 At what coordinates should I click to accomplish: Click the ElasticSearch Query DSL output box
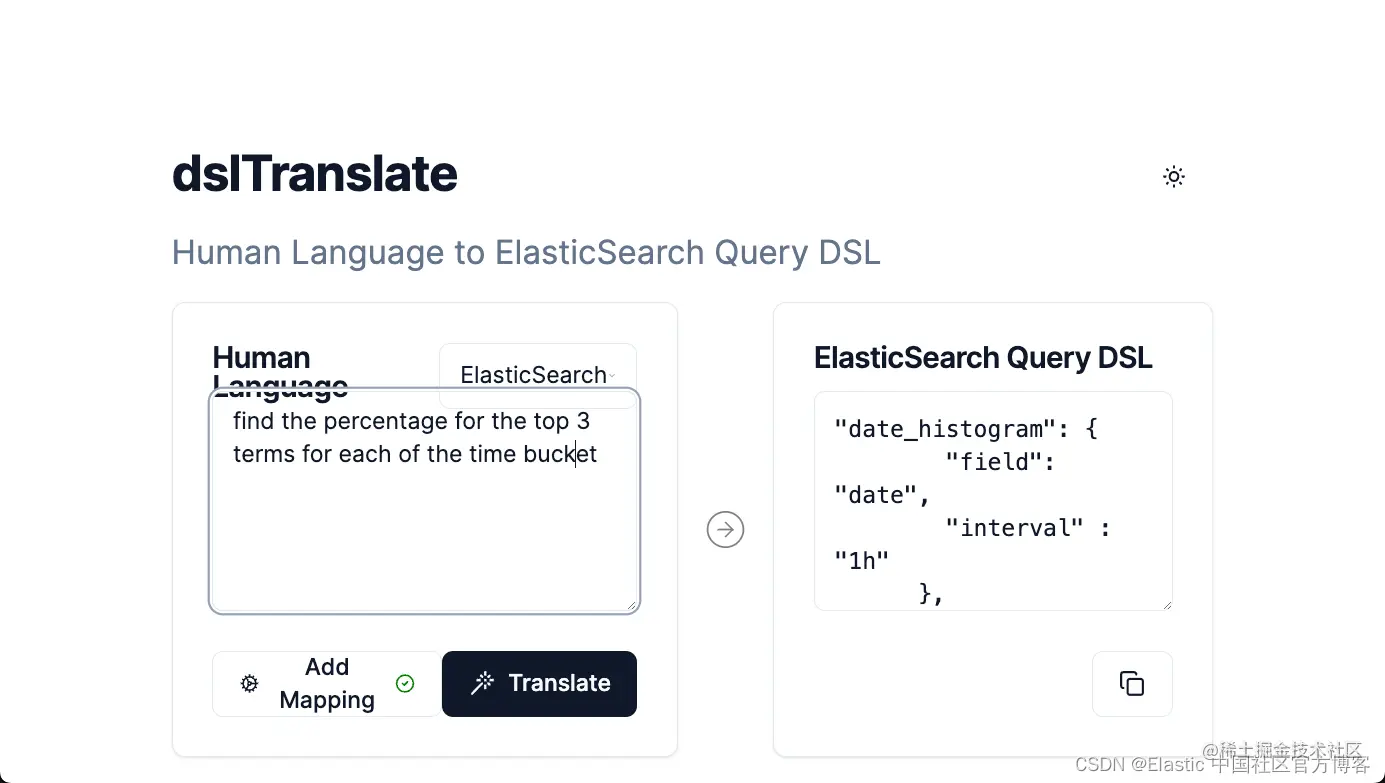click(993, 501)
